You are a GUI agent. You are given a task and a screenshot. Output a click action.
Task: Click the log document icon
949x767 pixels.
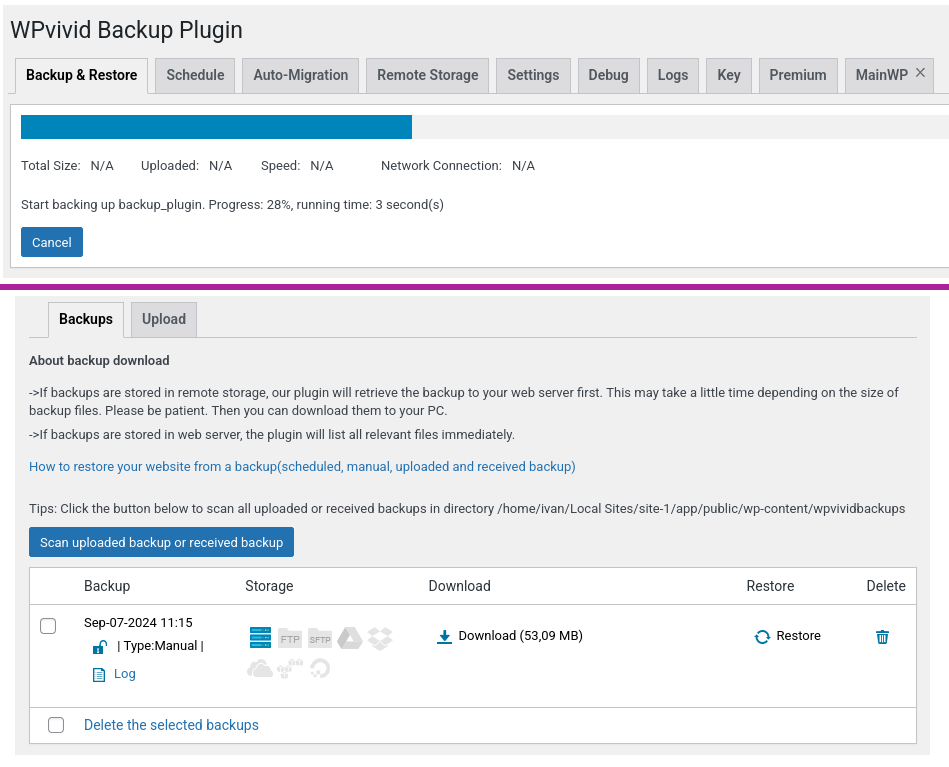tap(99, 674)
